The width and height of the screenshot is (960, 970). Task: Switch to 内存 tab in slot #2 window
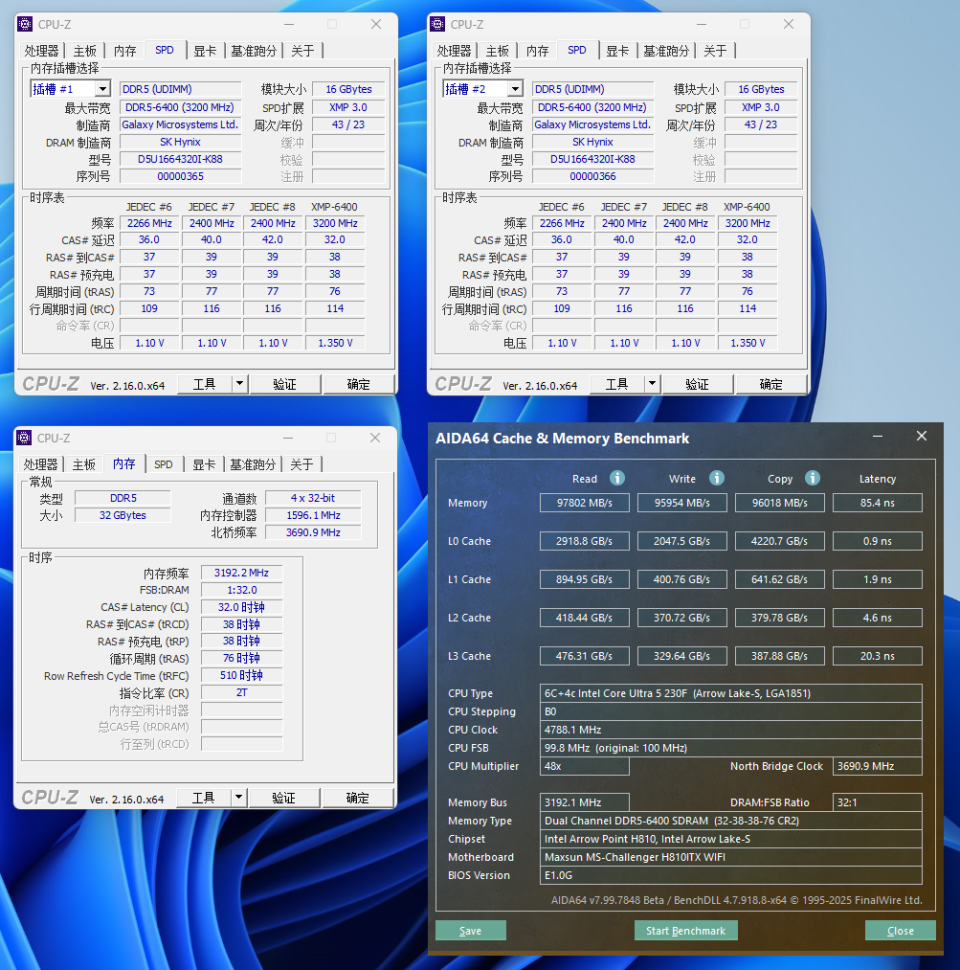point(537,51)
